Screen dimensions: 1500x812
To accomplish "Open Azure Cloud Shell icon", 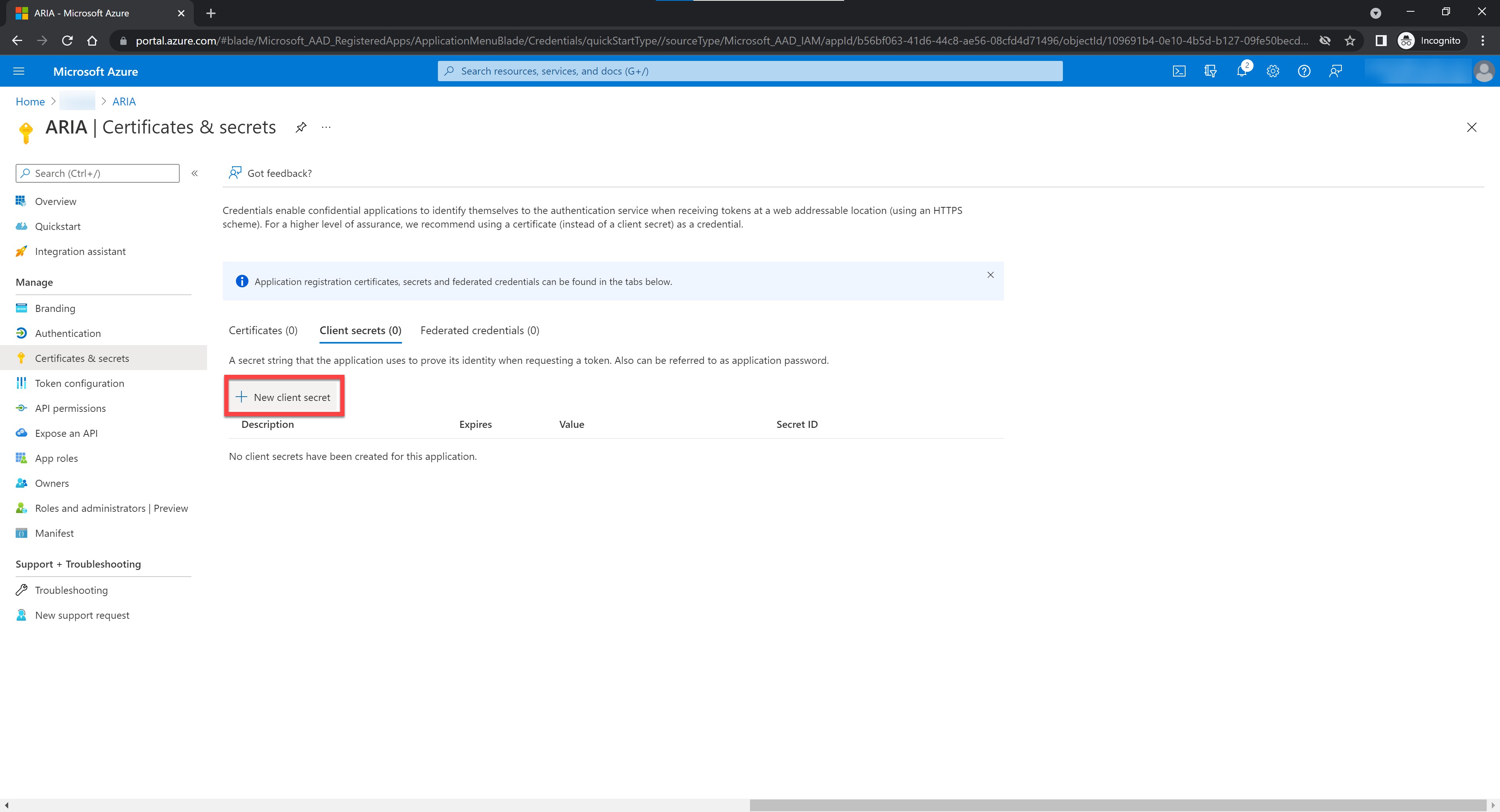I will pyautogui.click(x=1179, y=71).
